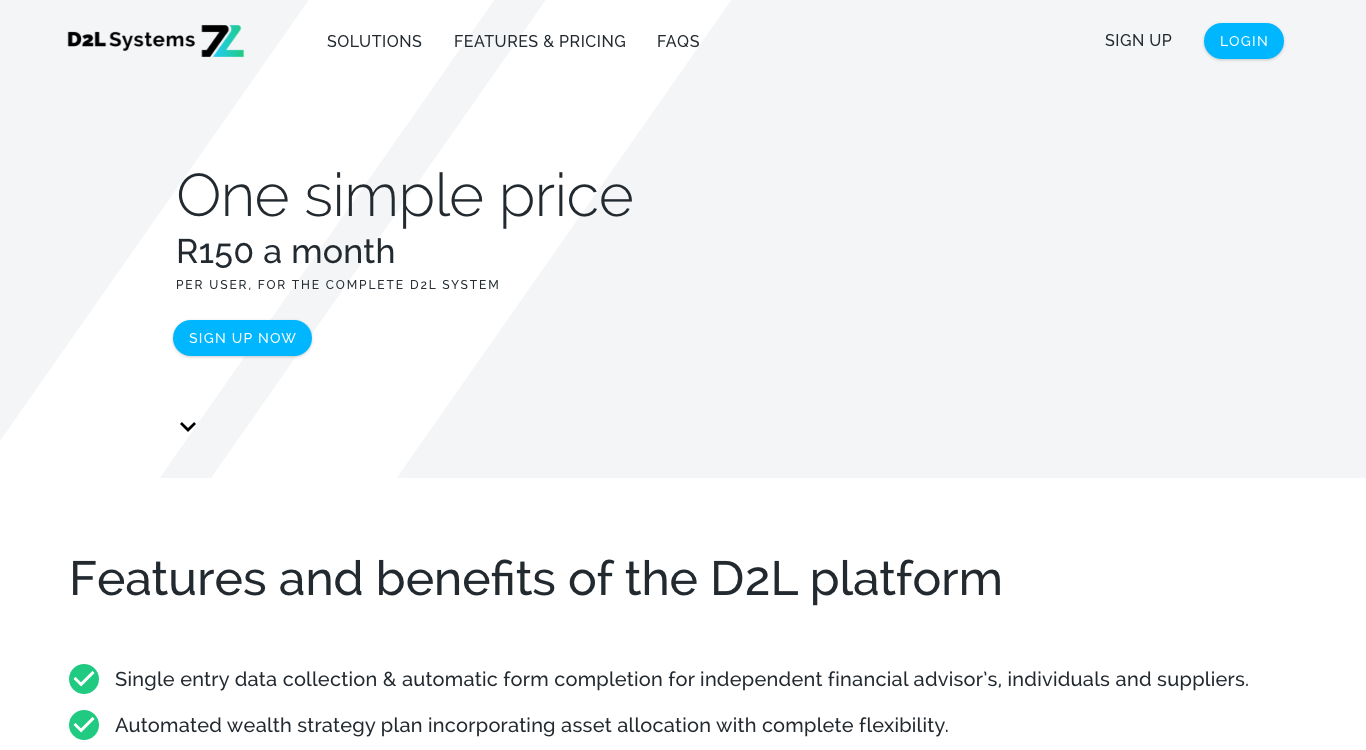Open the FAQs page
Screen dimensions: 1366x750
point(678,41)
